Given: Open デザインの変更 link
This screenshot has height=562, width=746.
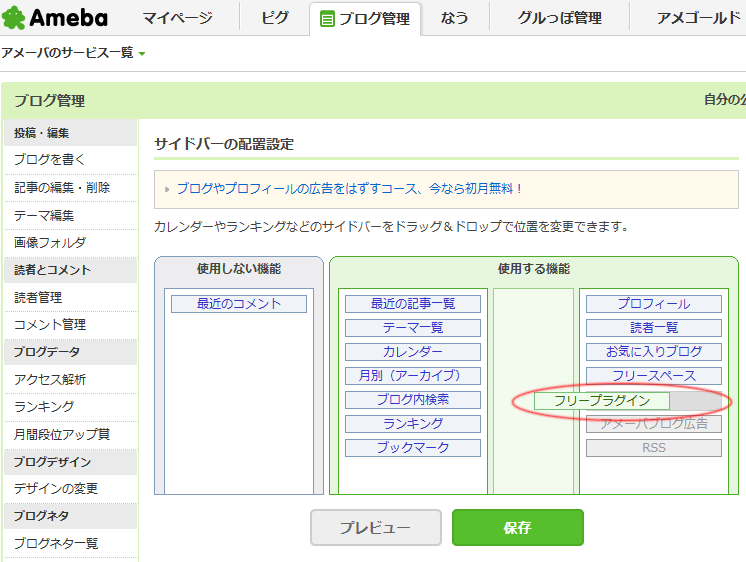Looking at the screenshot, I should pos(56,488).
